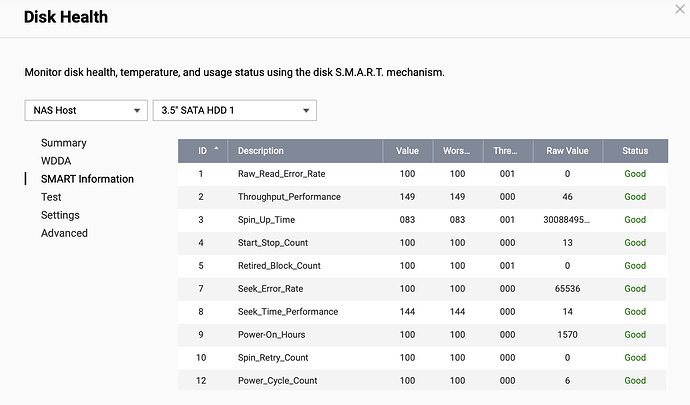Open the disk Settings section
Image resolution: width=690 pixels, height=405 pixels.
(x=60, y=215)
